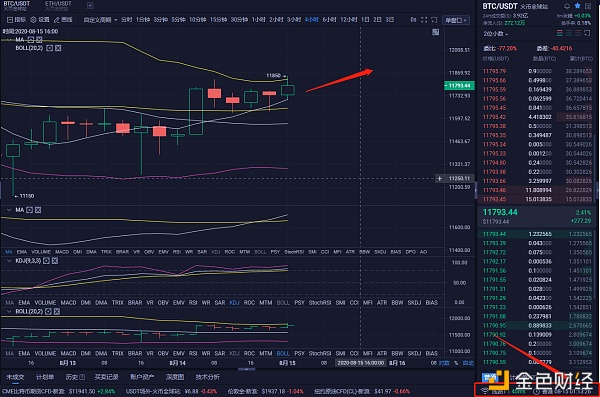Open the 单窗口 window layout dropdown
This screenshot has height=397, width=600.
click(456, 20)
